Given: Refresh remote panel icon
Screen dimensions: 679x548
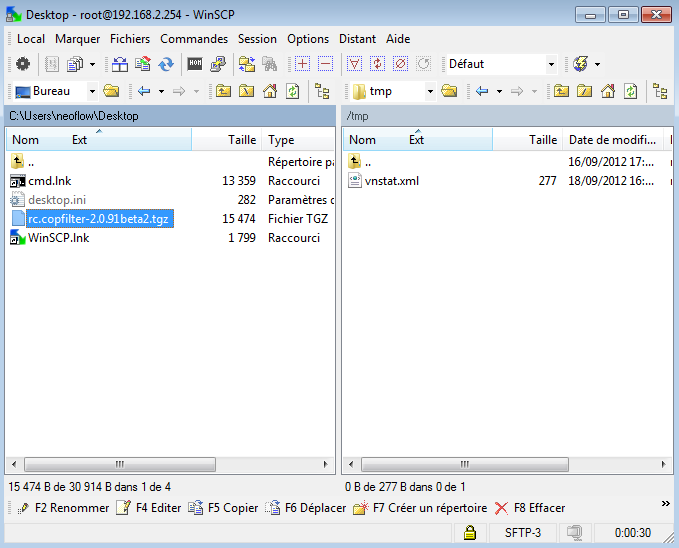Looking at the screenshot, I should (630, 91).
